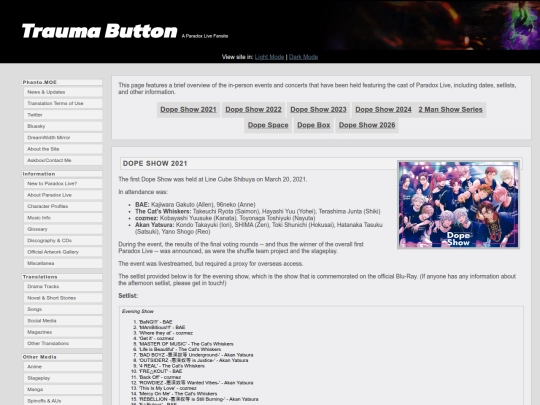Open Music Info page
540x405 pixels.
click(63, 218)
